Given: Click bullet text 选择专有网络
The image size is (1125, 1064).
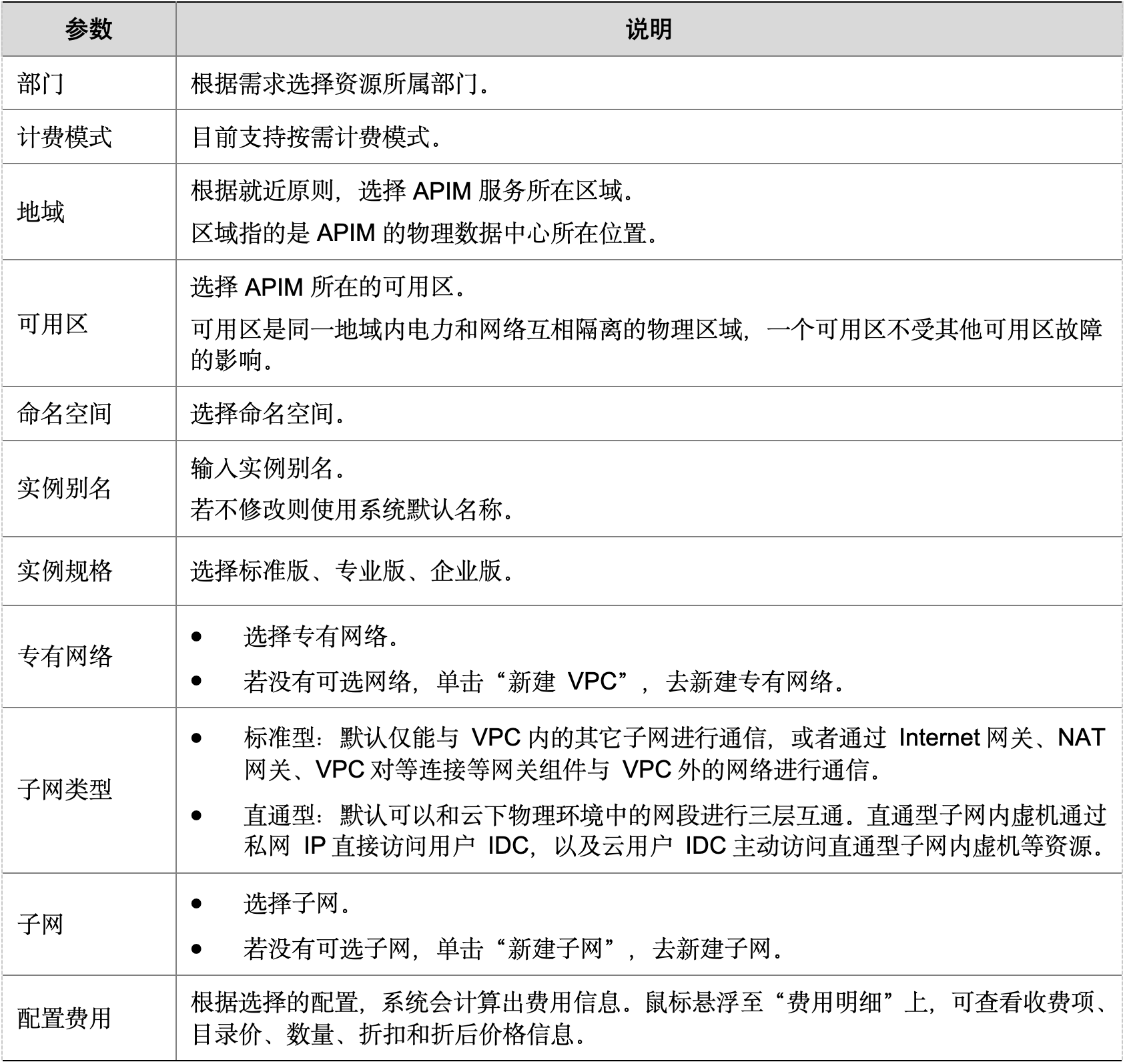Looking at the screenshot, I should click(322, 637).
